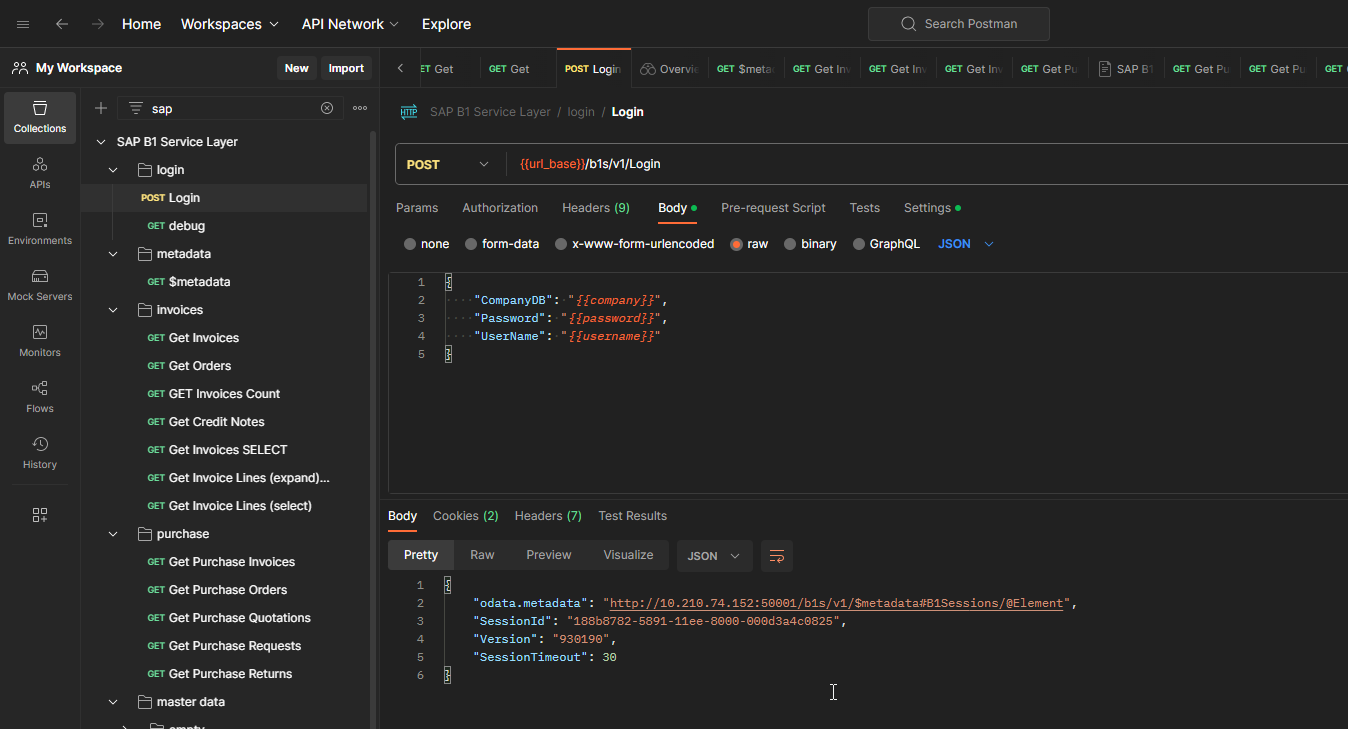Switch to the Pre-request Script tab

tap(773, 208)
